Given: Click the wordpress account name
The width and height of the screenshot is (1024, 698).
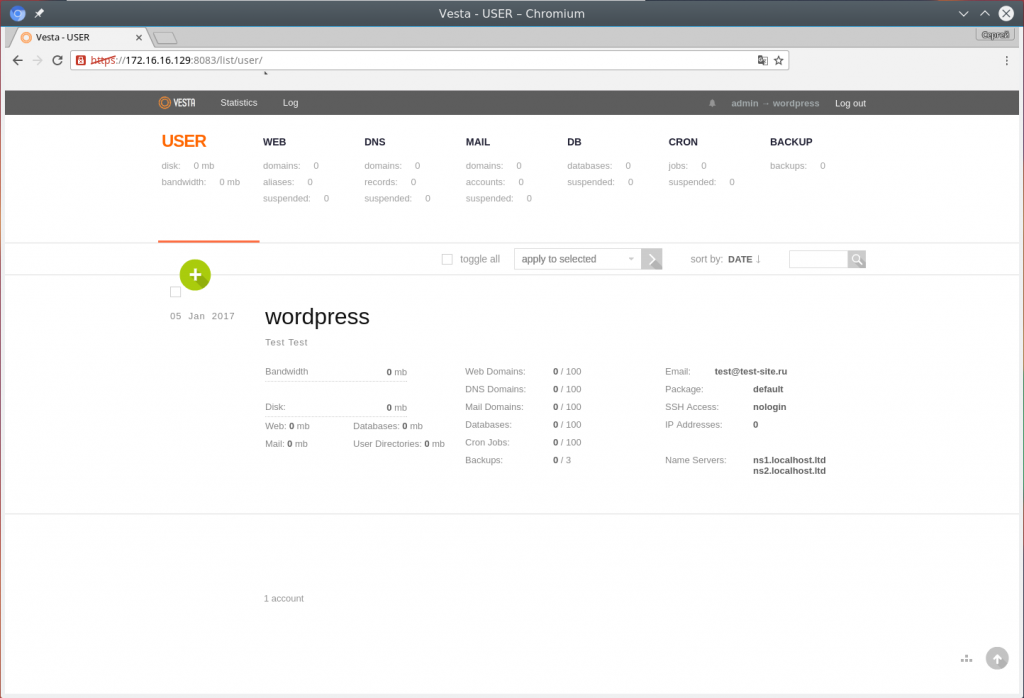Looking at the screenshot, I should click(x=317, y=317).
